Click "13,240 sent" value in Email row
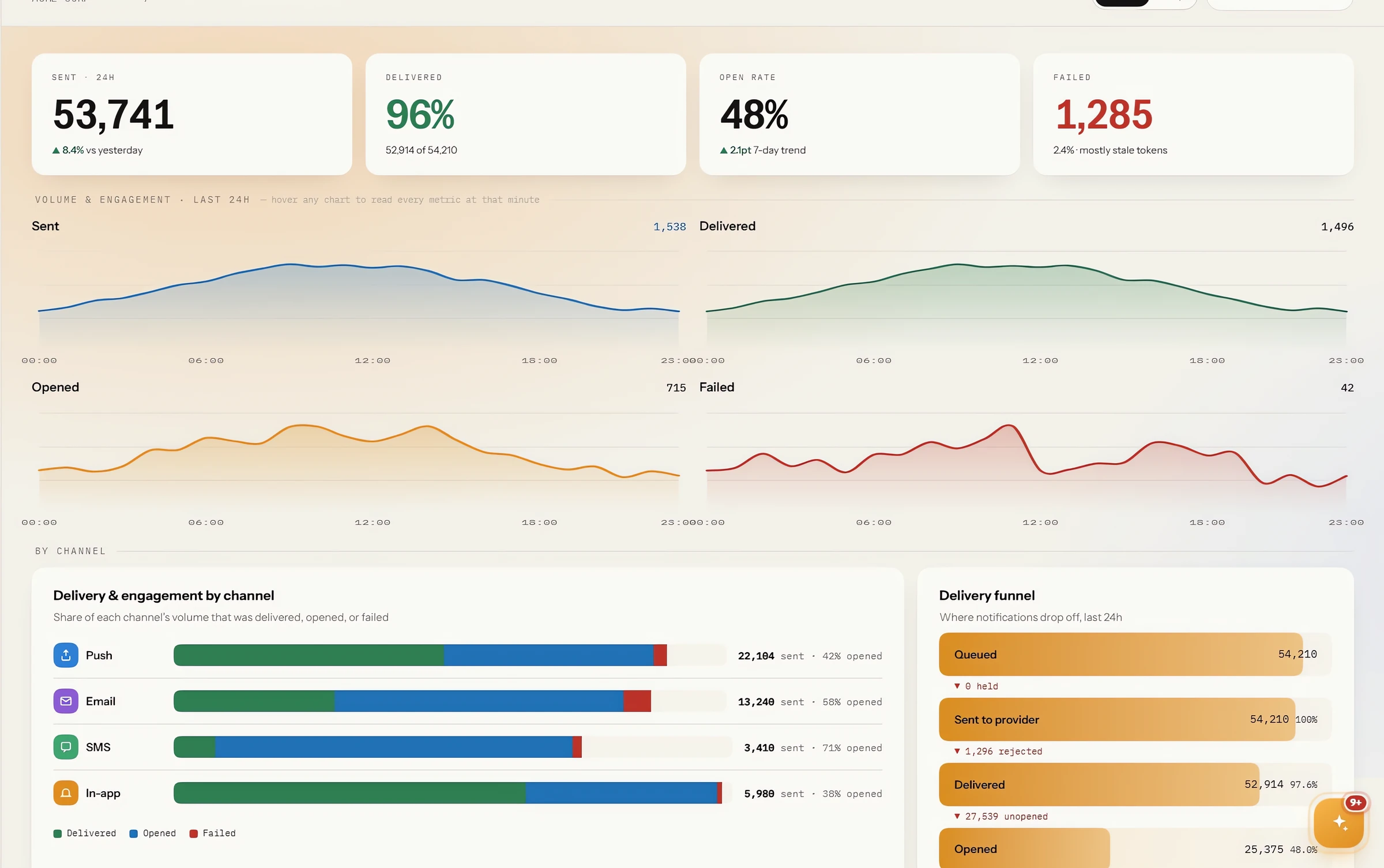The height and width of the screenshot is (868, 1384). point(771,702)
